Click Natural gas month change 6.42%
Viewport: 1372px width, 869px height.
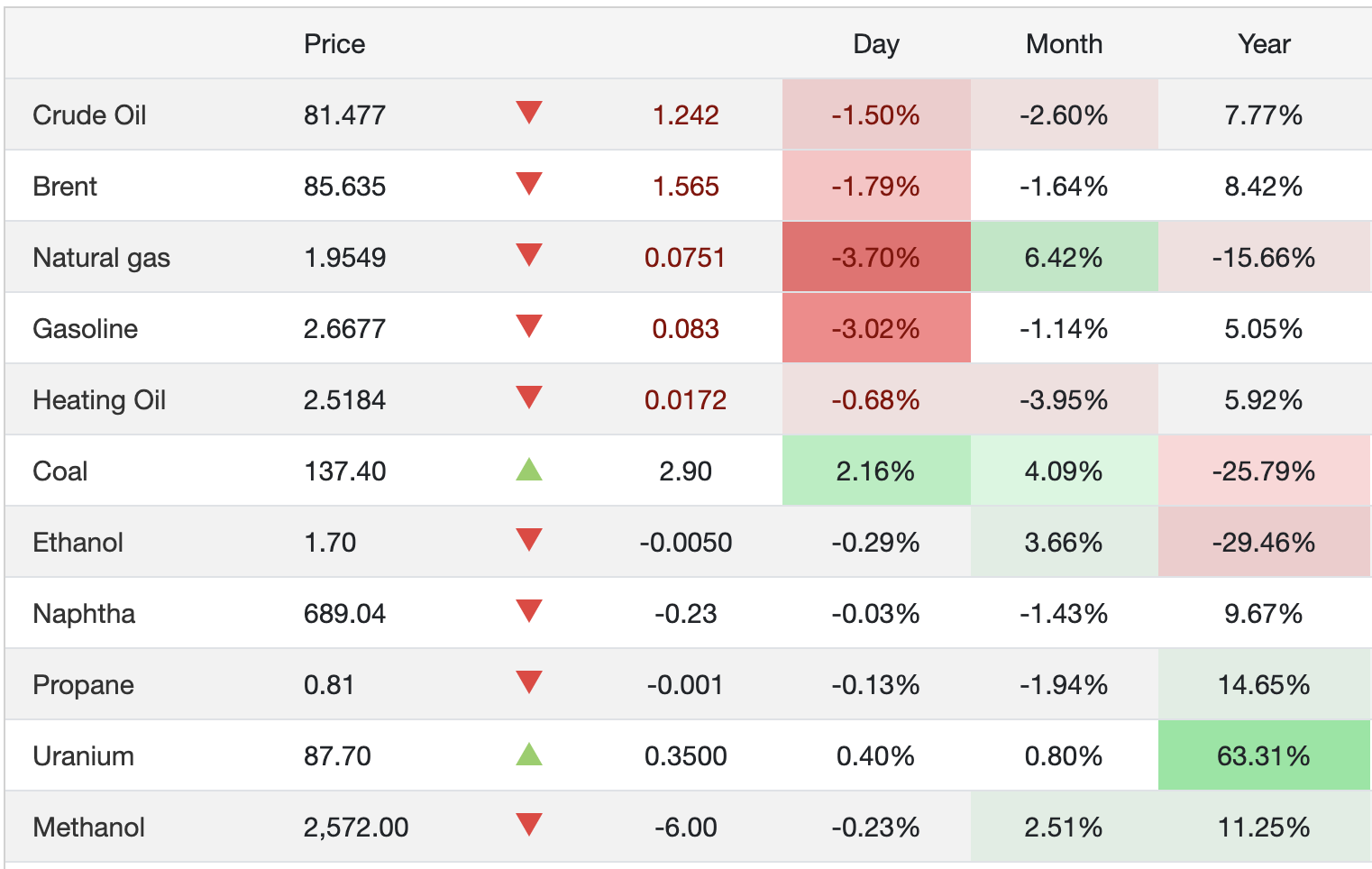(x=1064, y=258)
